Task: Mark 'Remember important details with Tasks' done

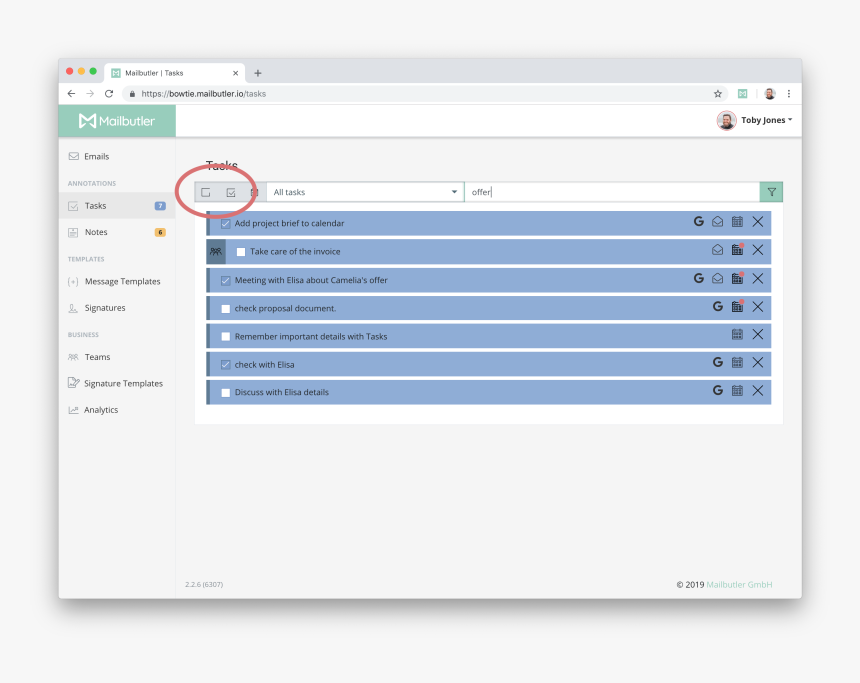Action: pyautogui.click(x=225, y=336)
